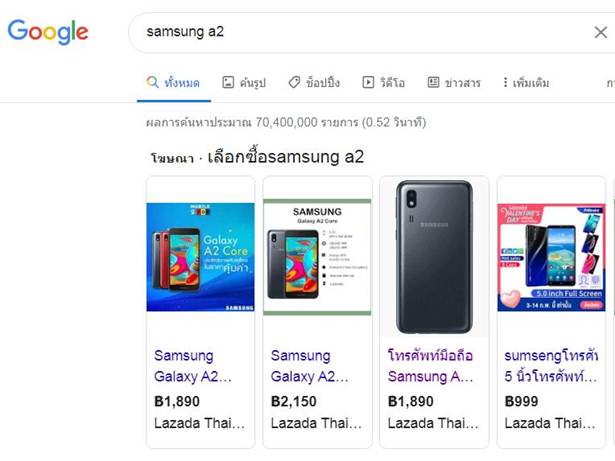Screen dimensions: 615x461
Task: Clear the search box with the X icon
Action: point(600,32)
